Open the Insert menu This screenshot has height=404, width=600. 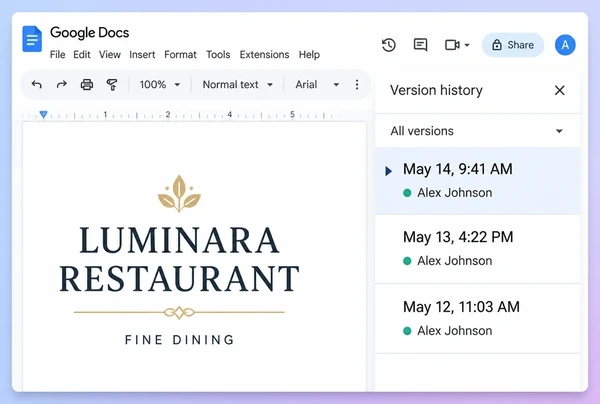142,55
